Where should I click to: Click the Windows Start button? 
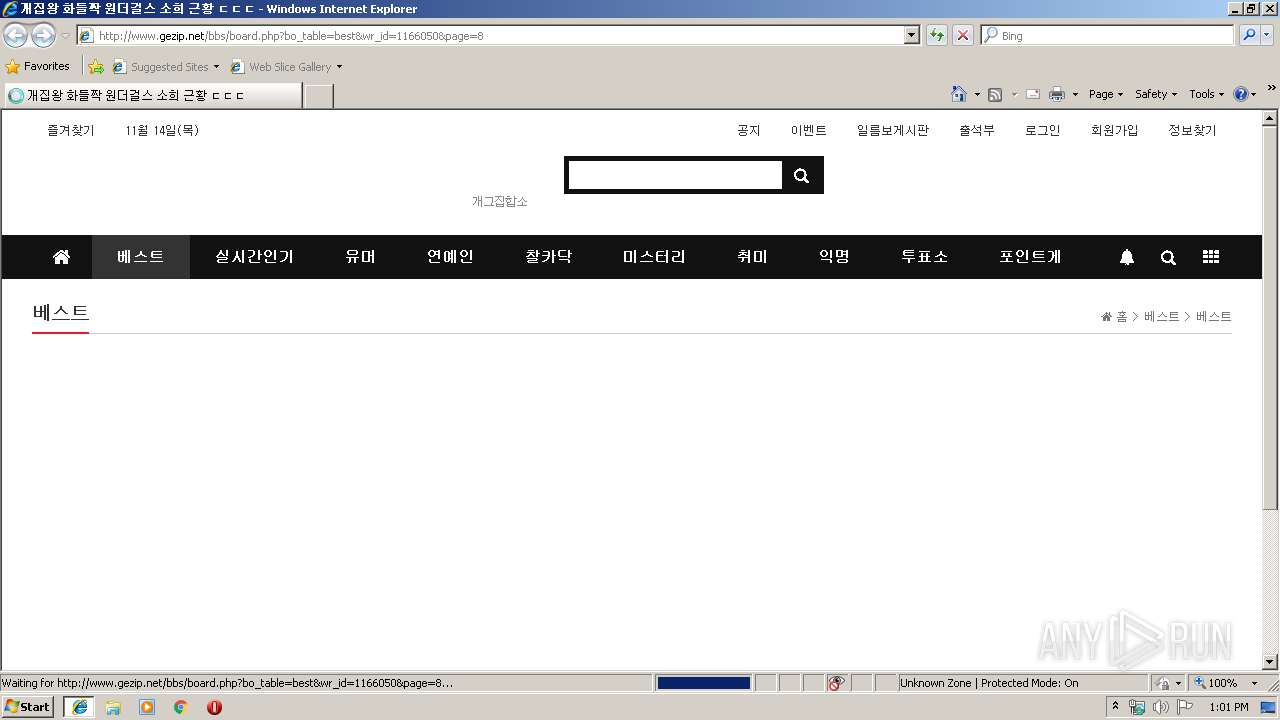tap(28, 707)
